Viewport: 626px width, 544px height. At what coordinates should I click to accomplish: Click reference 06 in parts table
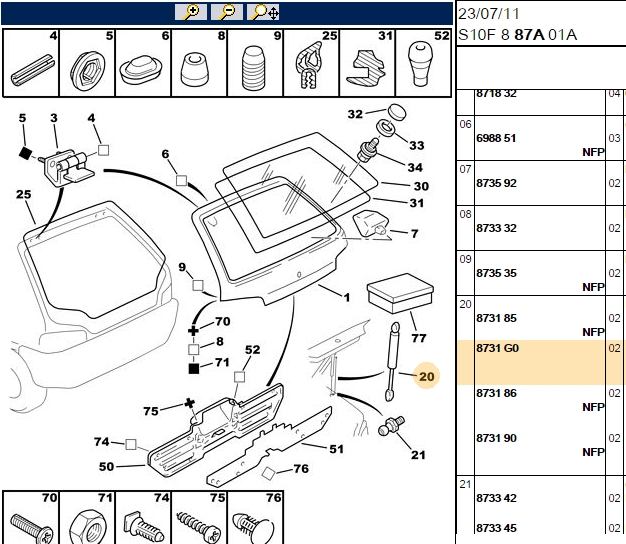(x=466, y=124)
